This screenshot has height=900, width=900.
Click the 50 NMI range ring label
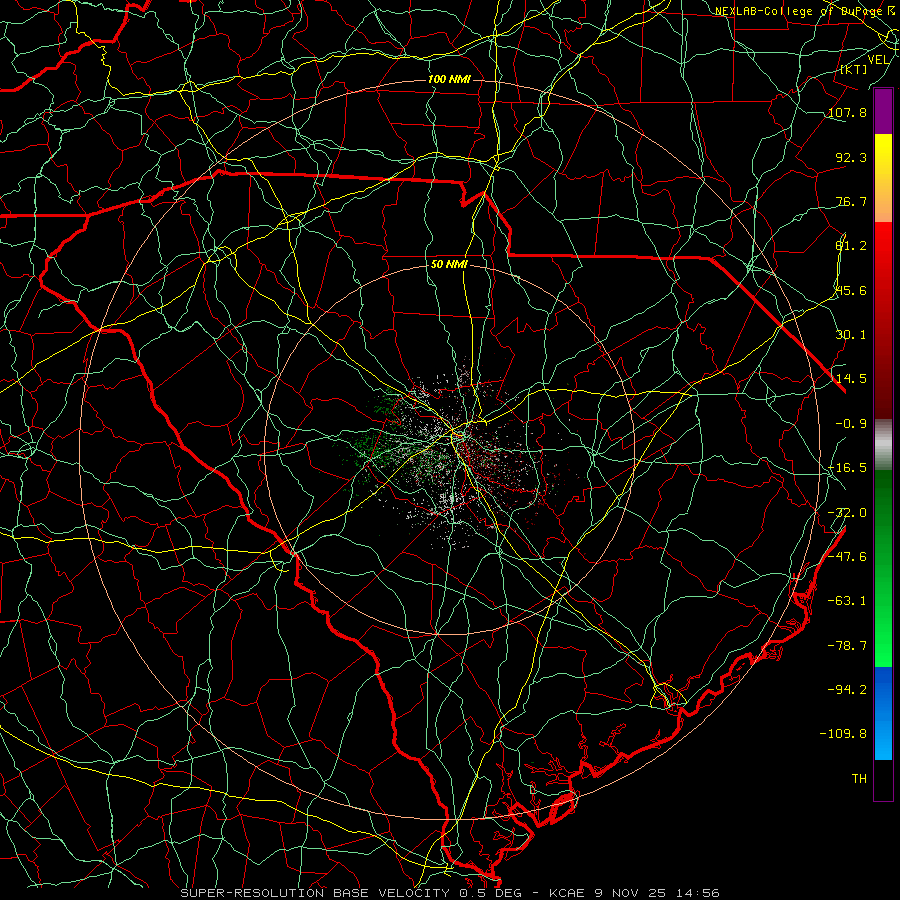coord(449,264)
